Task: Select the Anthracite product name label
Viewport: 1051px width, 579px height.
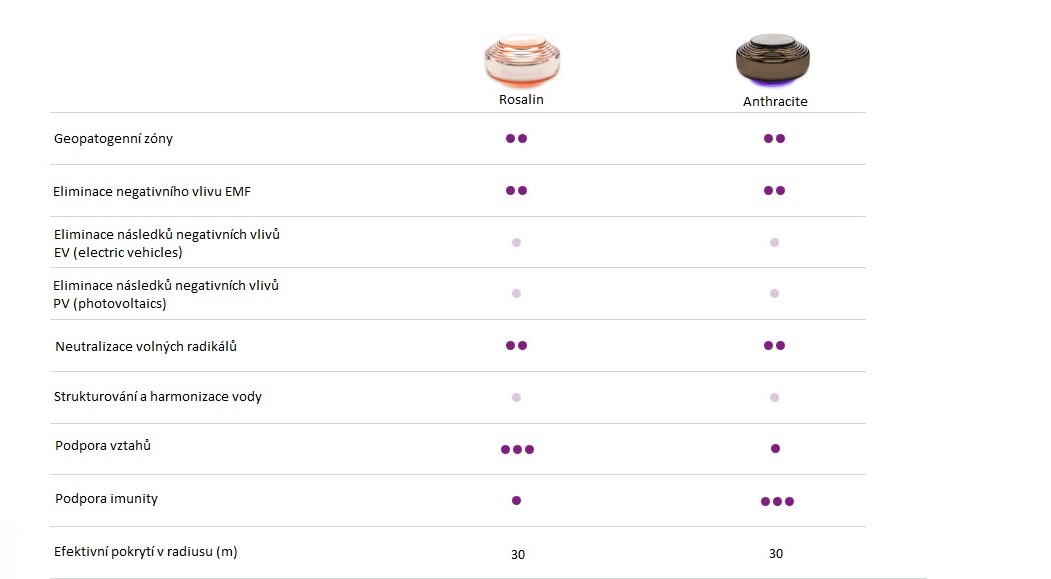Action: coord(775,101)
